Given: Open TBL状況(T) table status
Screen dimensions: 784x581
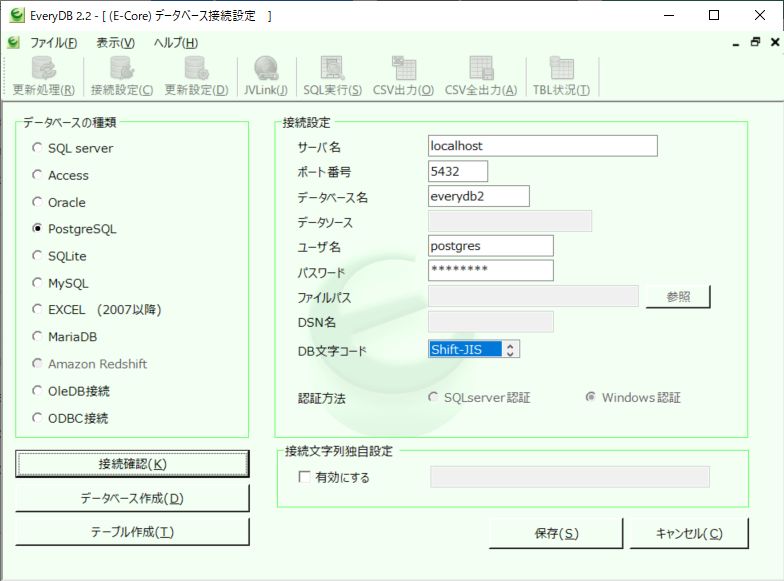Looking at the screenshot, I should (561, 76).
